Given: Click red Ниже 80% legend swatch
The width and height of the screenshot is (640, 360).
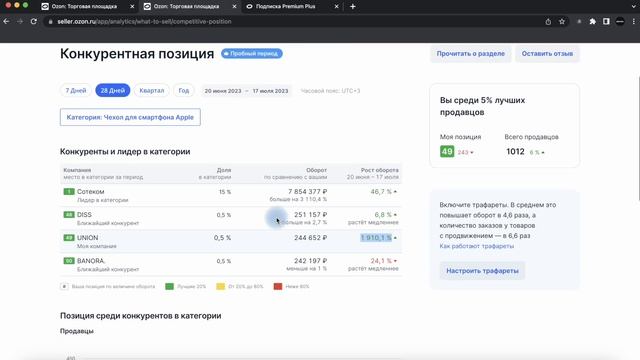Looking at the screenshot, I should point(278,287).
